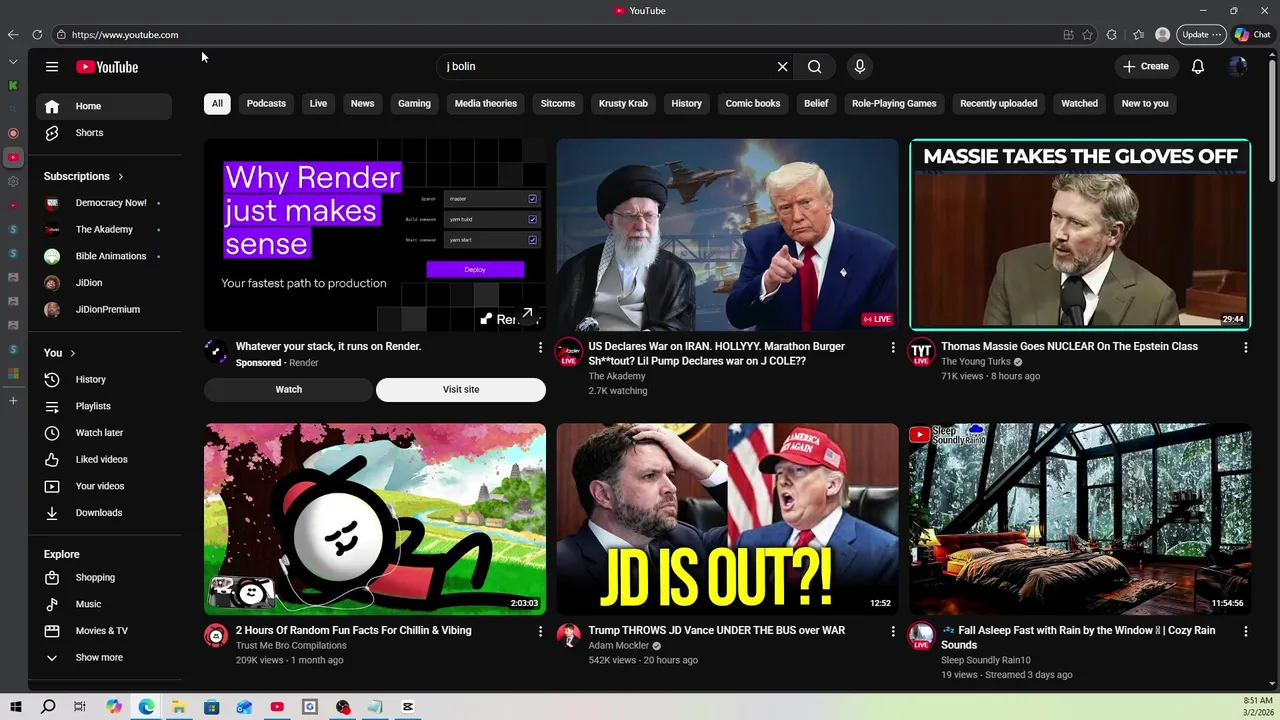Viewport: 1280px width, 720px height.
Task: Open JiDionPremium subscription channel
Action: 104,310
